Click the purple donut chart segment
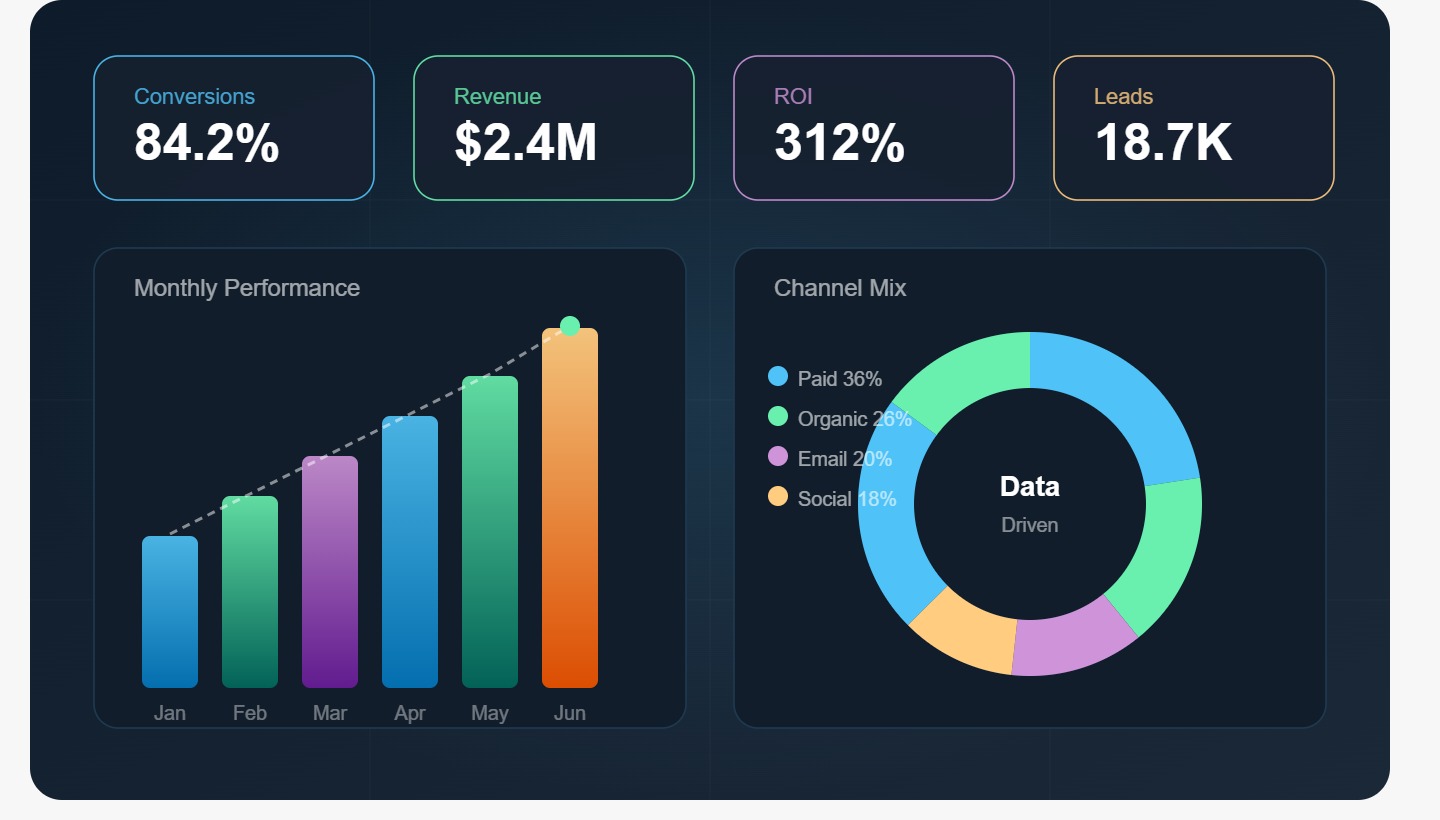 tap(1074, 639)
